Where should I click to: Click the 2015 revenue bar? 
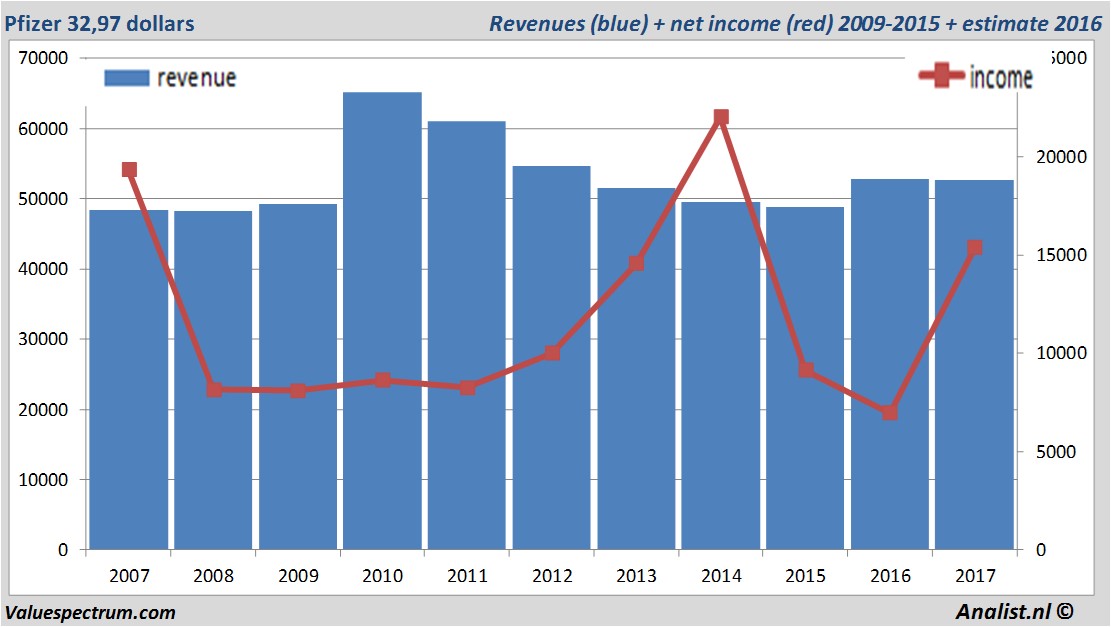pyautogui.click(x=805, y=378)
